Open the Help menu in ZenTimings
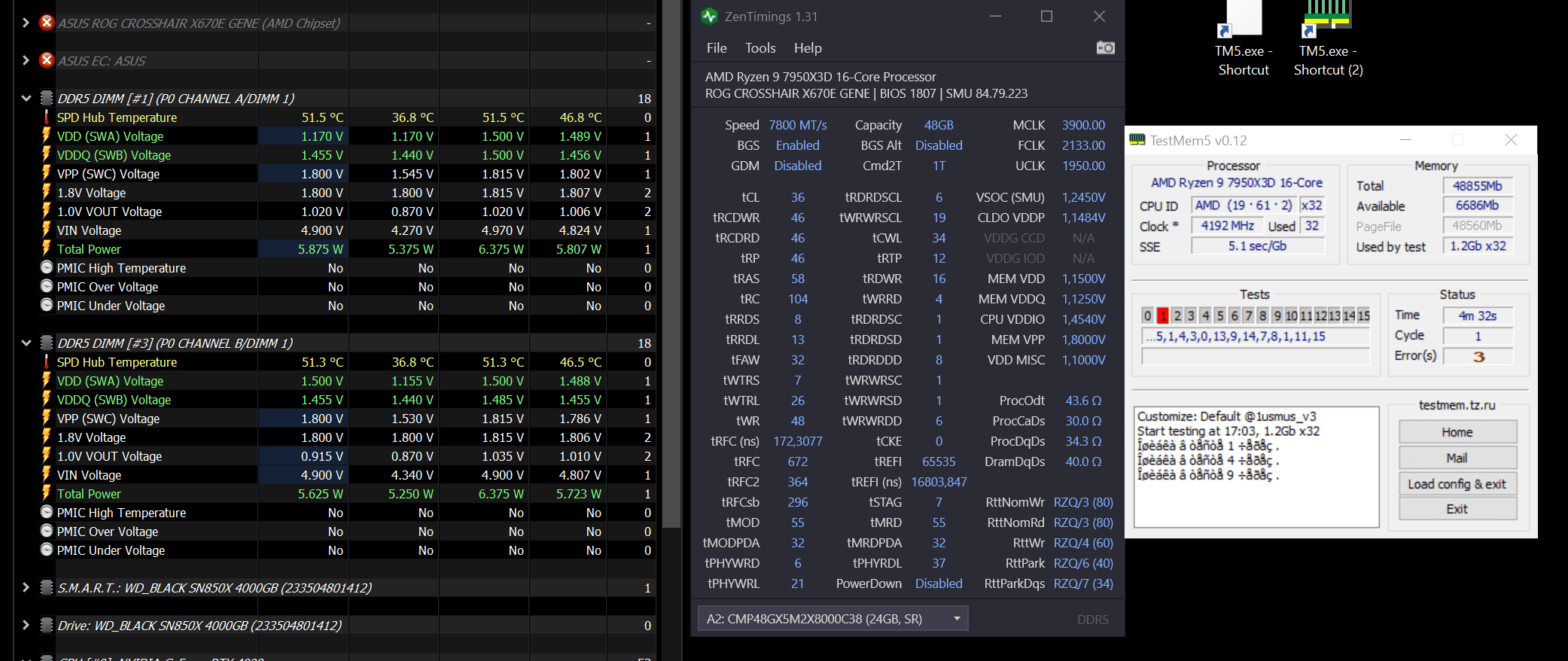The width and height of the screenshot is (1568, 661). (x=808, y=48)
